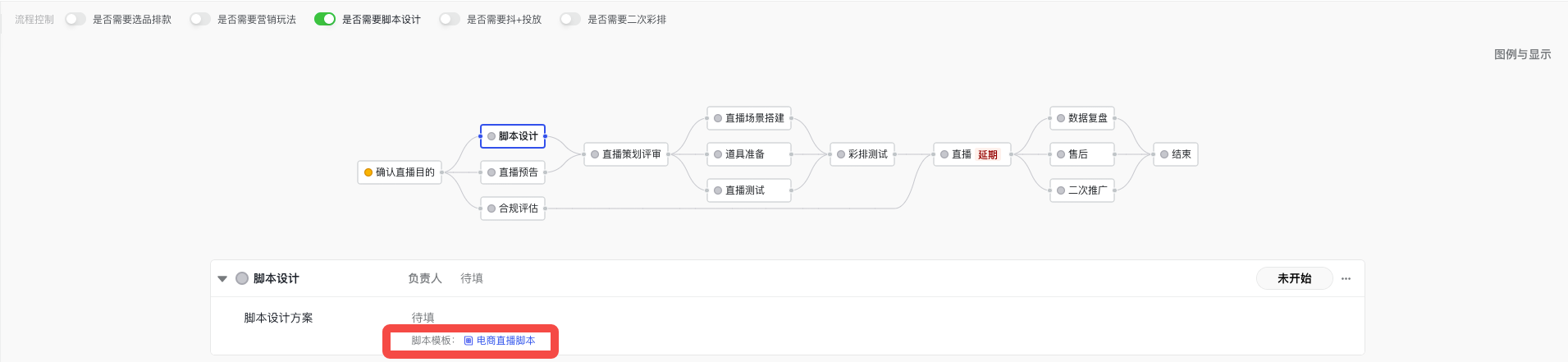Enable 是否需要二次彩排 switch
1568x362 pixels.
(570, 19)
